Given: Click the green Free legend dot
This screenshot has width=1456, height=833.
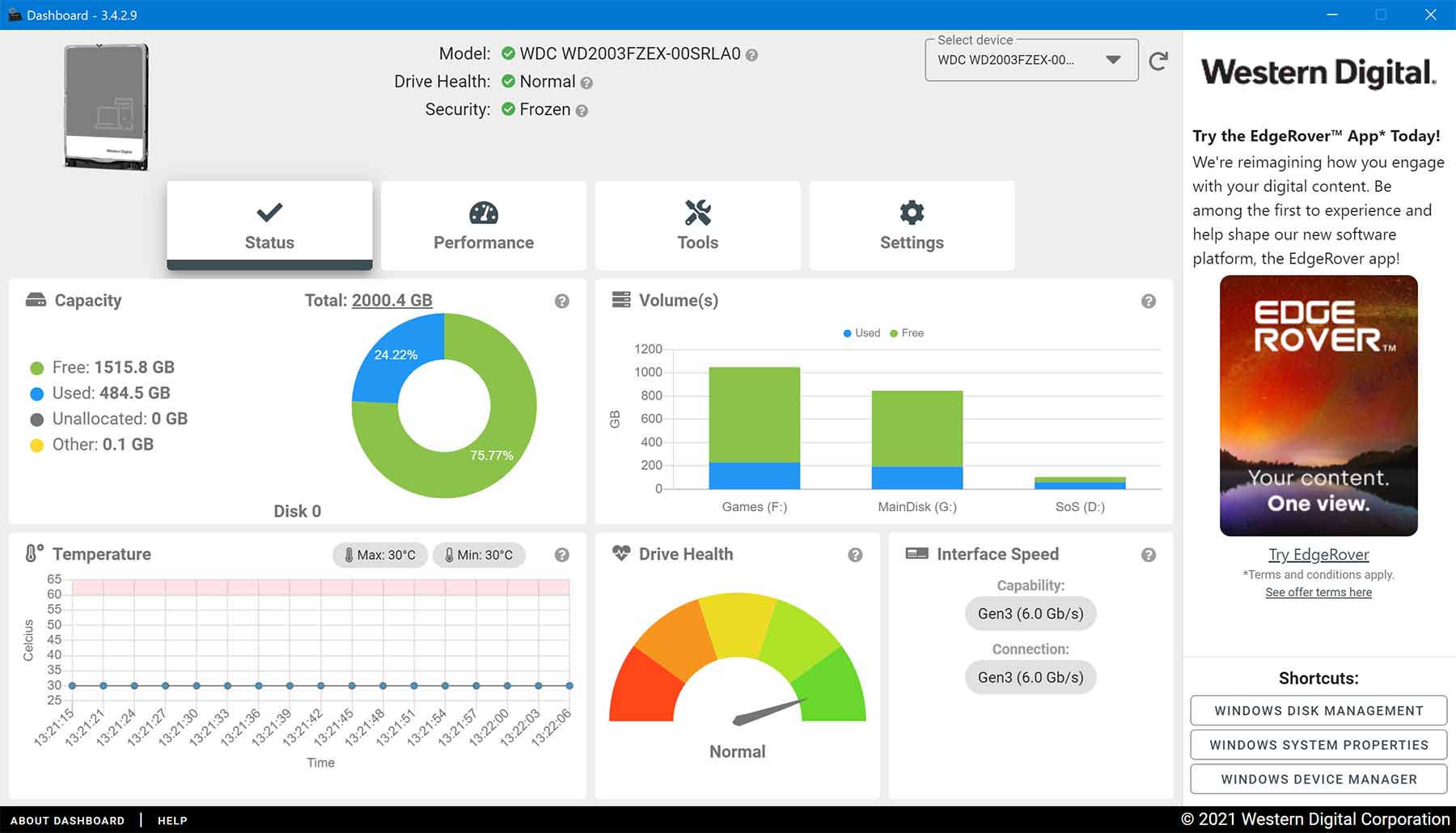Looking at the screenshot, I should pos(36,368).
